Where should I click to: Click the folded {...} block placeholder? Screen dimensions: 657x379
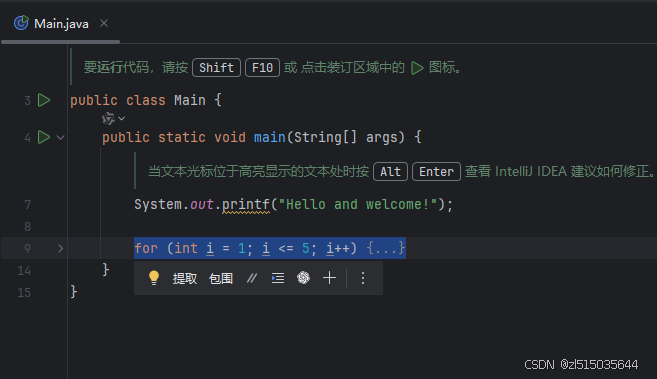[x=386, y=248]
